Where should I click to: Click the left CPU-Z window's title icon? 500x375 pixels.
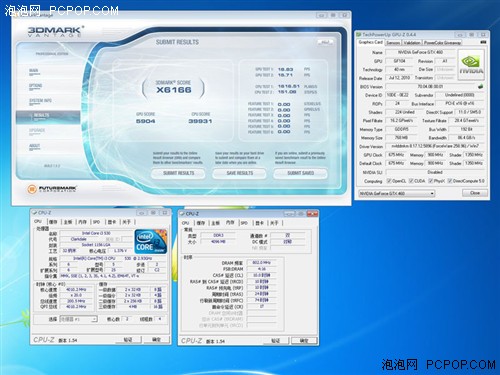pyautogui.click(x=35, y=213)
